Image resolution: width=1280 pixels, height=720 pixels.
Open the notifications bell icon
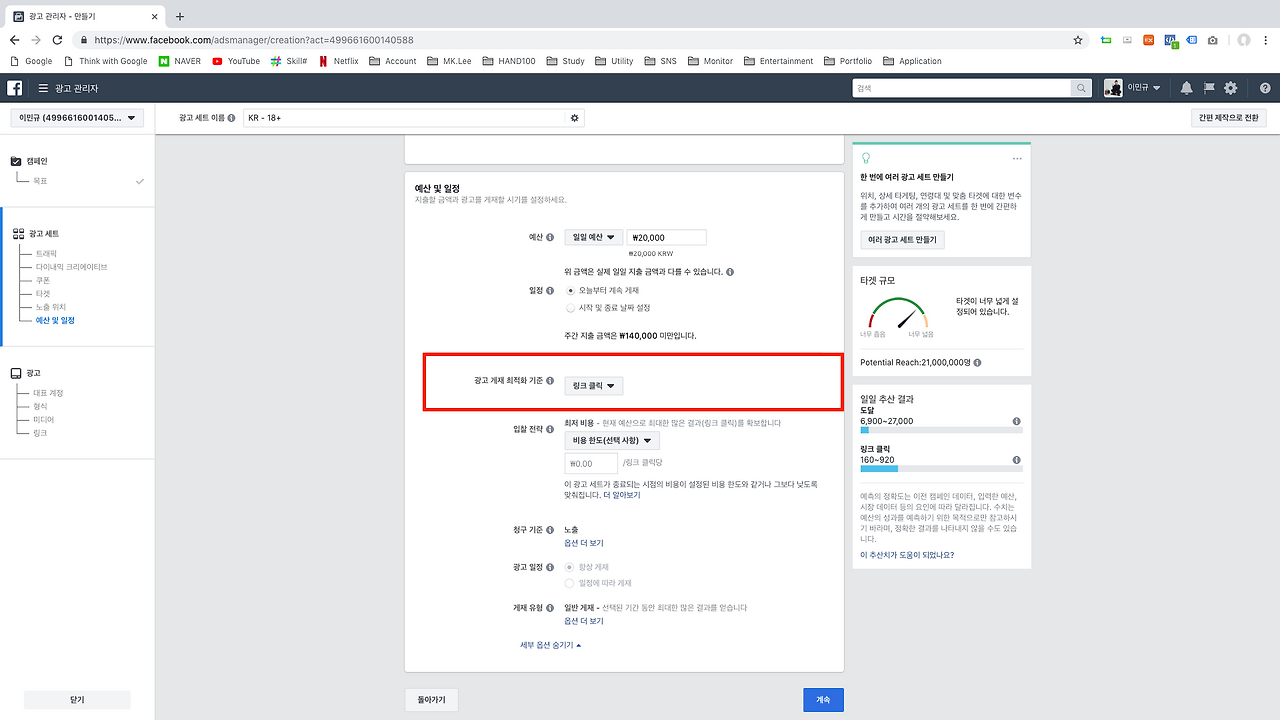point(1186,88)
